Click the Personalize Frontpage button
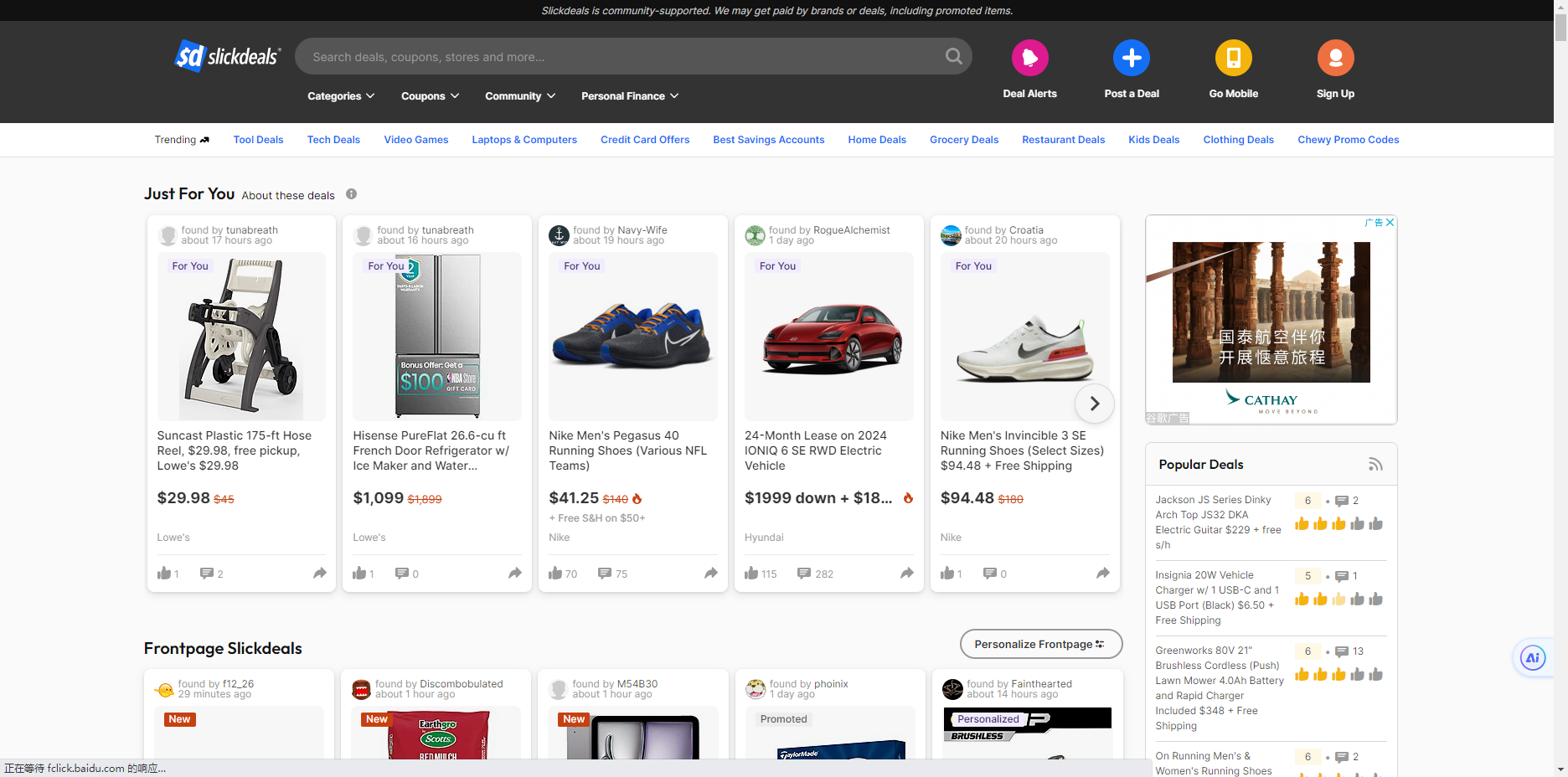The image size is (1568, 777). (x=1040, y=644)
